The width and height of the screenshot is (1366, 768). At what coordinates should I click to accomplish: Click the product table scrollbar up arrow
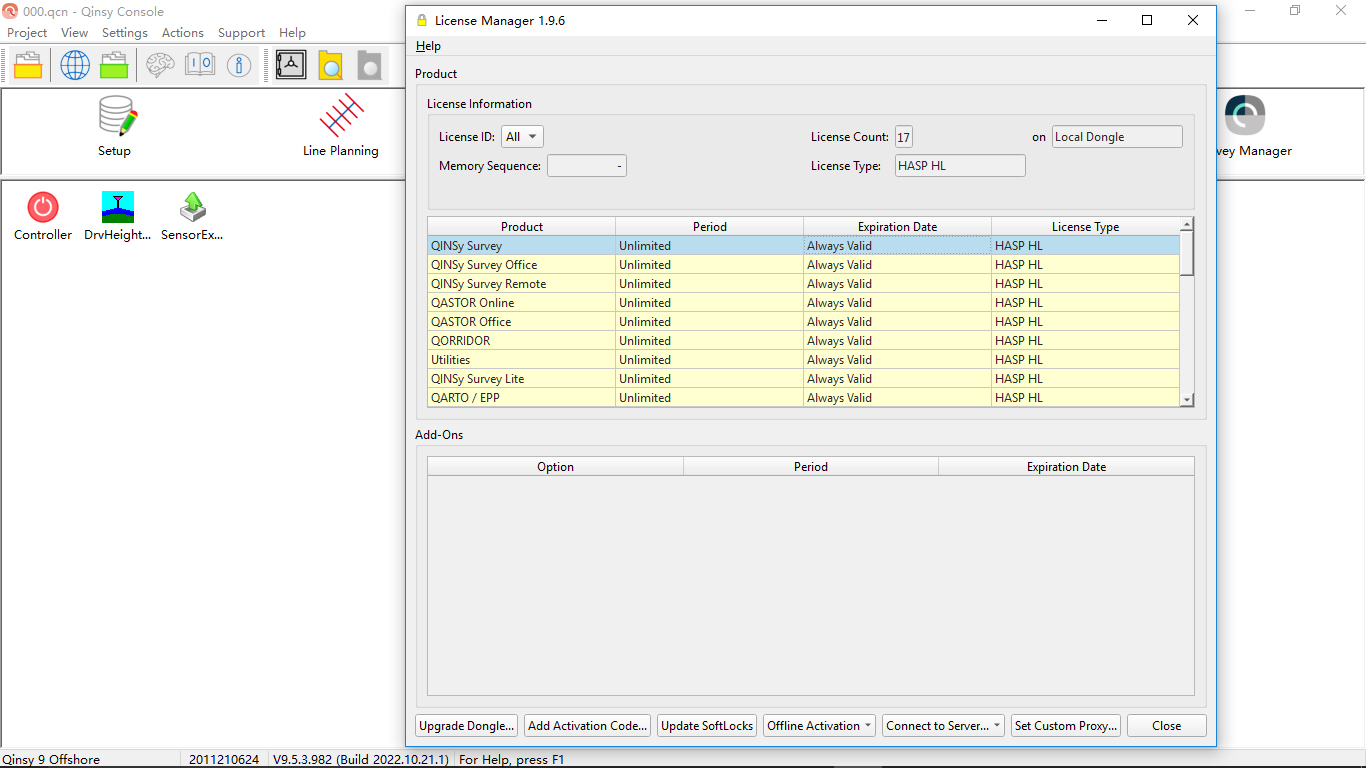(1187, 225)
